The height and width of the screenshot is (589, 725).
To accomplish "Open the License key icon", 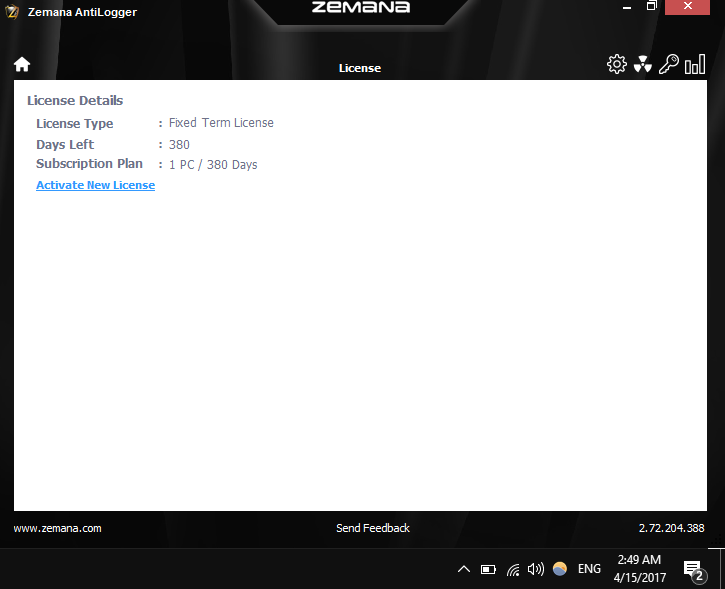I will pyautogui.click(x=669, y=64).
